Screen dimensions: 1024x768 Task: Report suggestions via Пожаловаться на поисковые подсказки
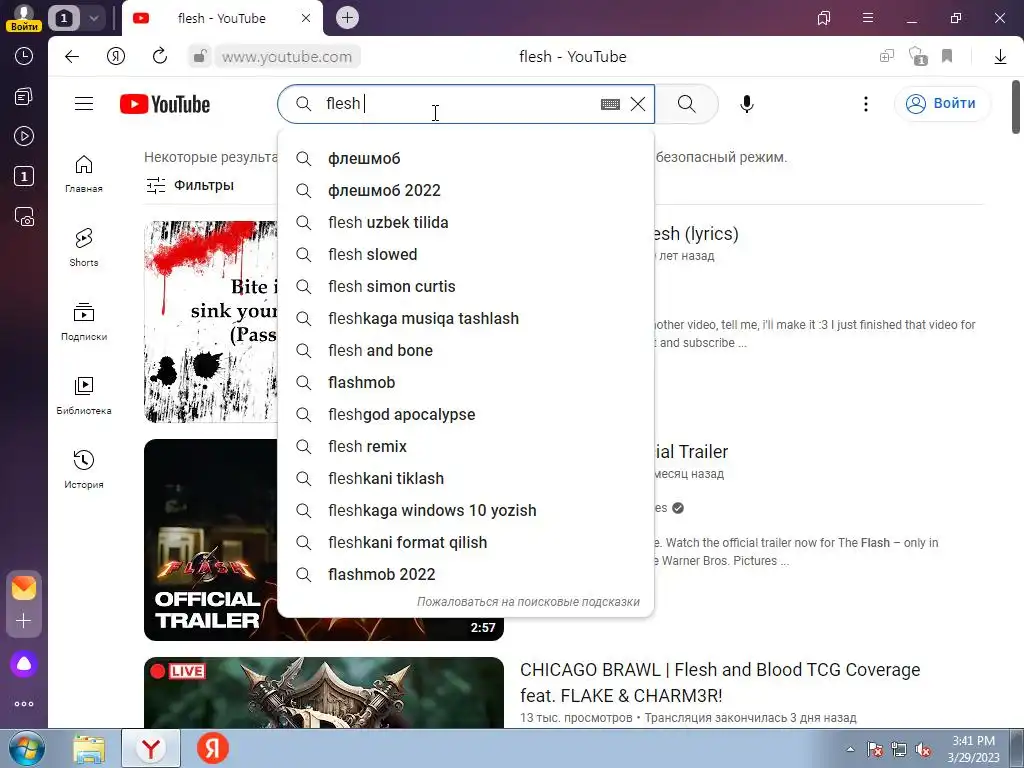[528, 601]
